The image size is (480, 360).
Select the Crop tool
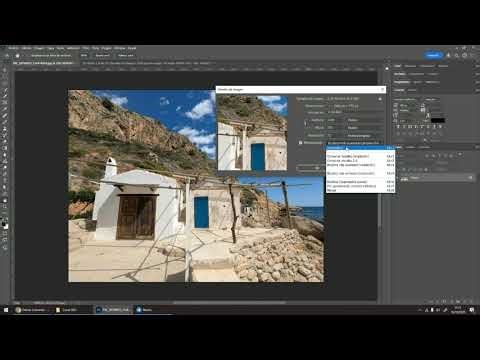[5, 96]
